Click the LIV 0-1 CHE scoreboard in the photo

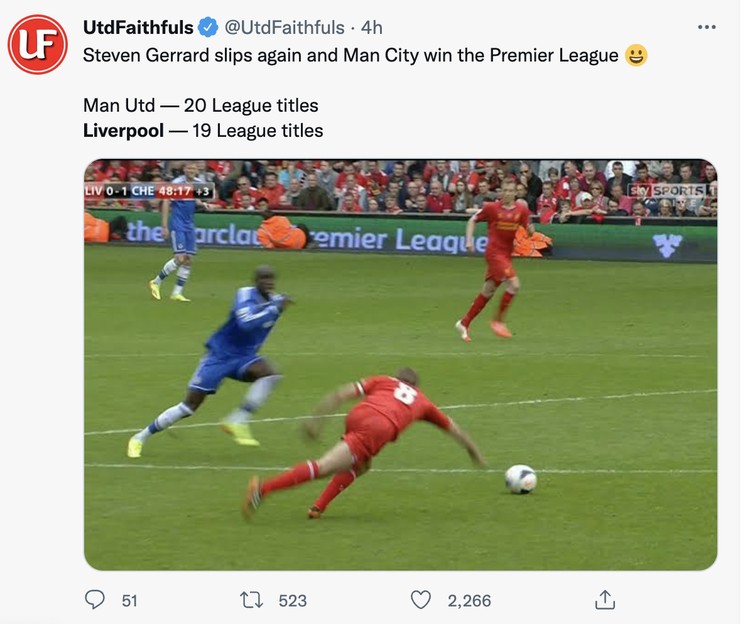point(148,191)
